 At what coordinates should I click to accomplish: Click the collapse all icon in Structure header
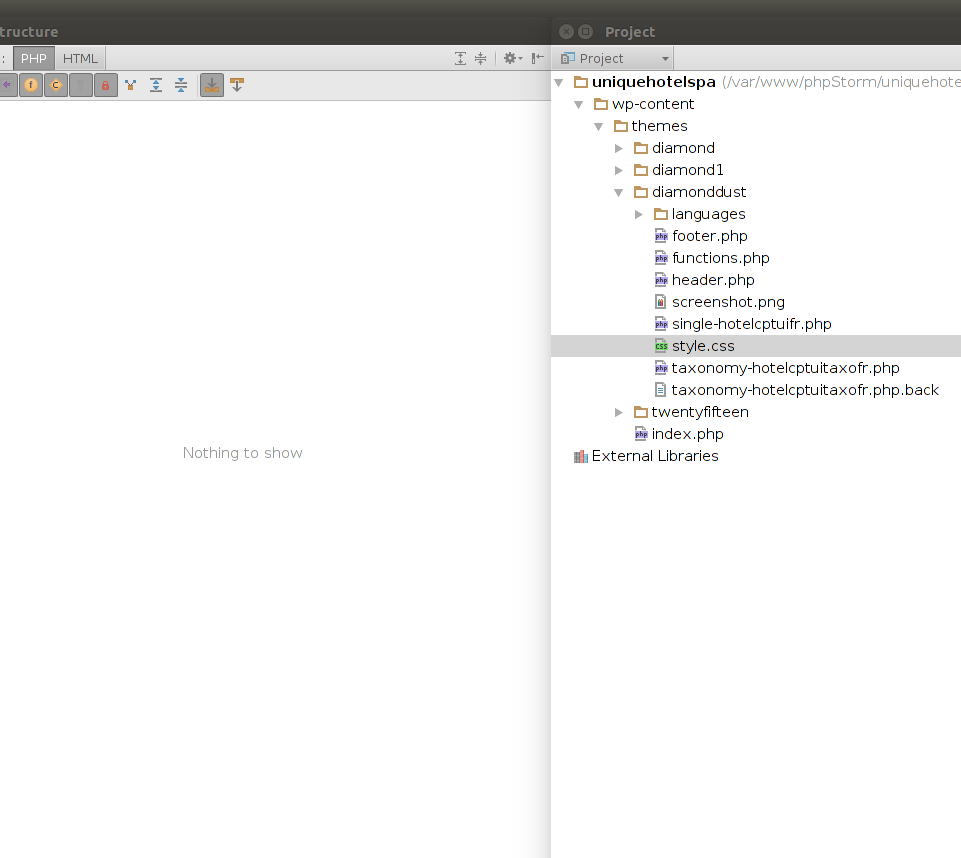coord(480,58)
